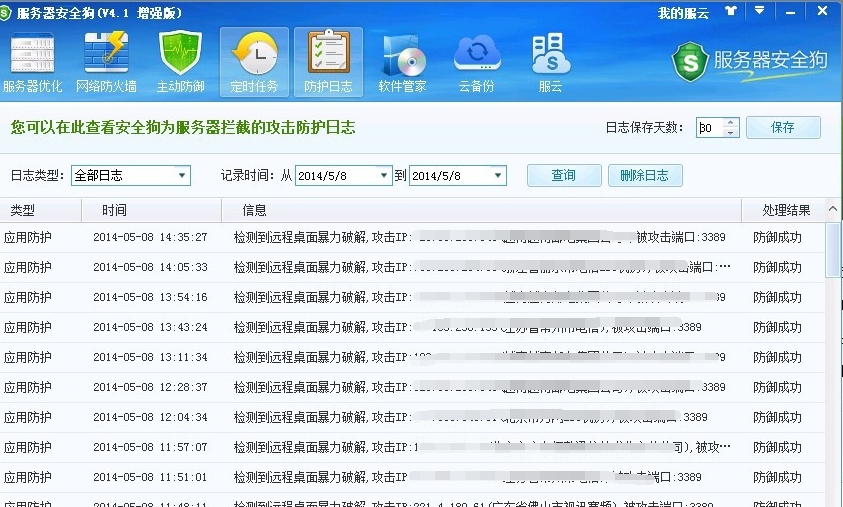843x507 pixels.
Task: Click the 查询 query button
Action: 564,176
